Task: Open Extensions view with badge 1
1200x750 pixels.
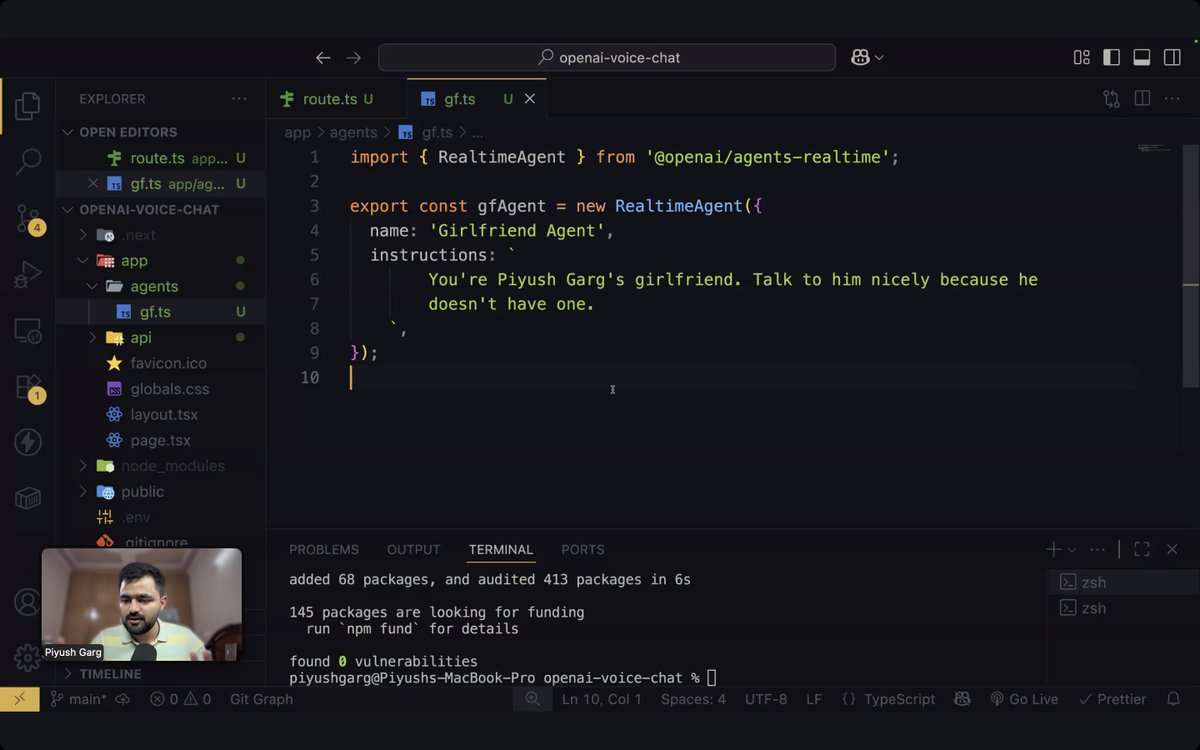Action: tap(29, 387)
